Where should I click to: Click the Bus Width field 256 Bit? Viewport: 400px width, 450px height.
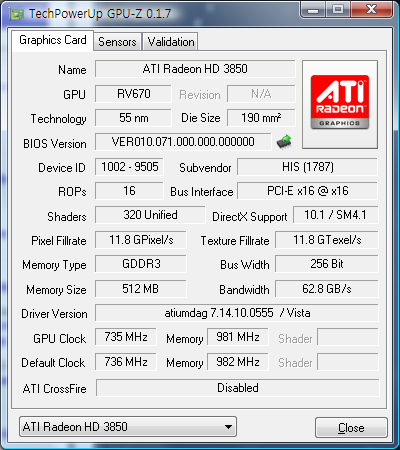pos(327,264)
